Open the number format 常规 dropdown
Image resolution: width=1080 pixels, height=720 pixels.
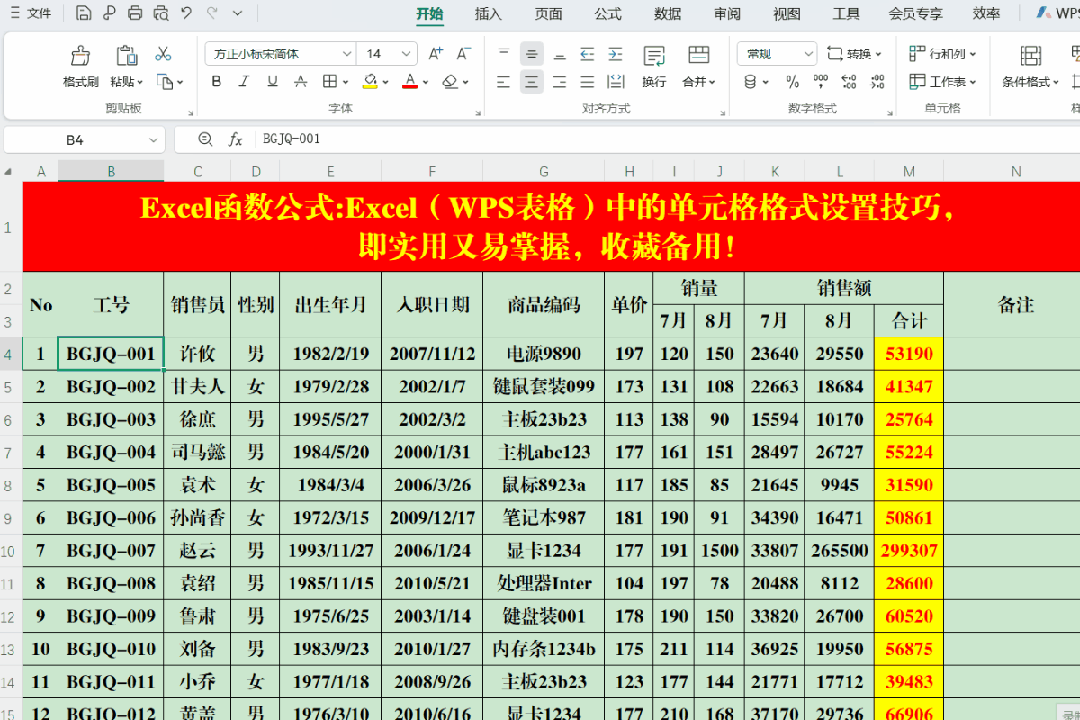(808, 54)
